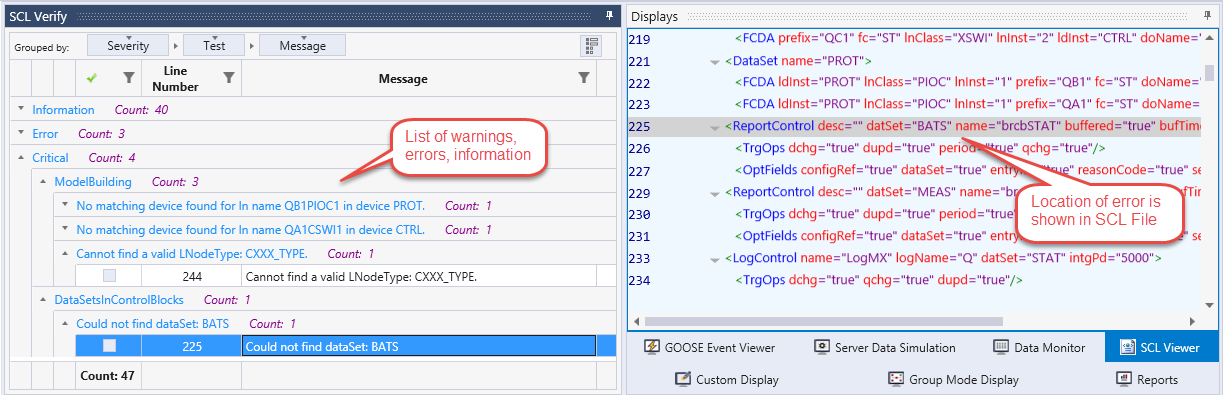Select SCL line 222 FCDA QB1 text
Screen dimensions: 1223x395
[967, 83]
